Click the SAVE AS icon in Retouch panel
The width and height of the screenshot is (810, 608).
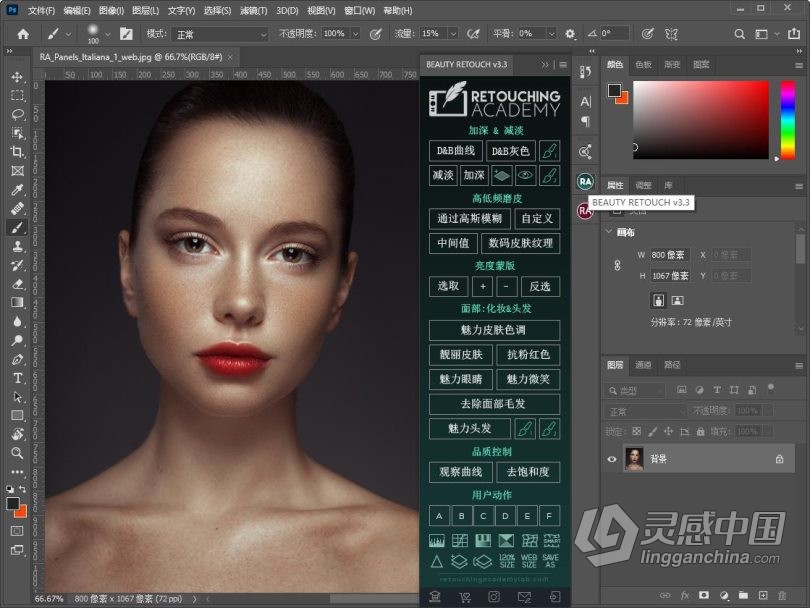[550, 561]
